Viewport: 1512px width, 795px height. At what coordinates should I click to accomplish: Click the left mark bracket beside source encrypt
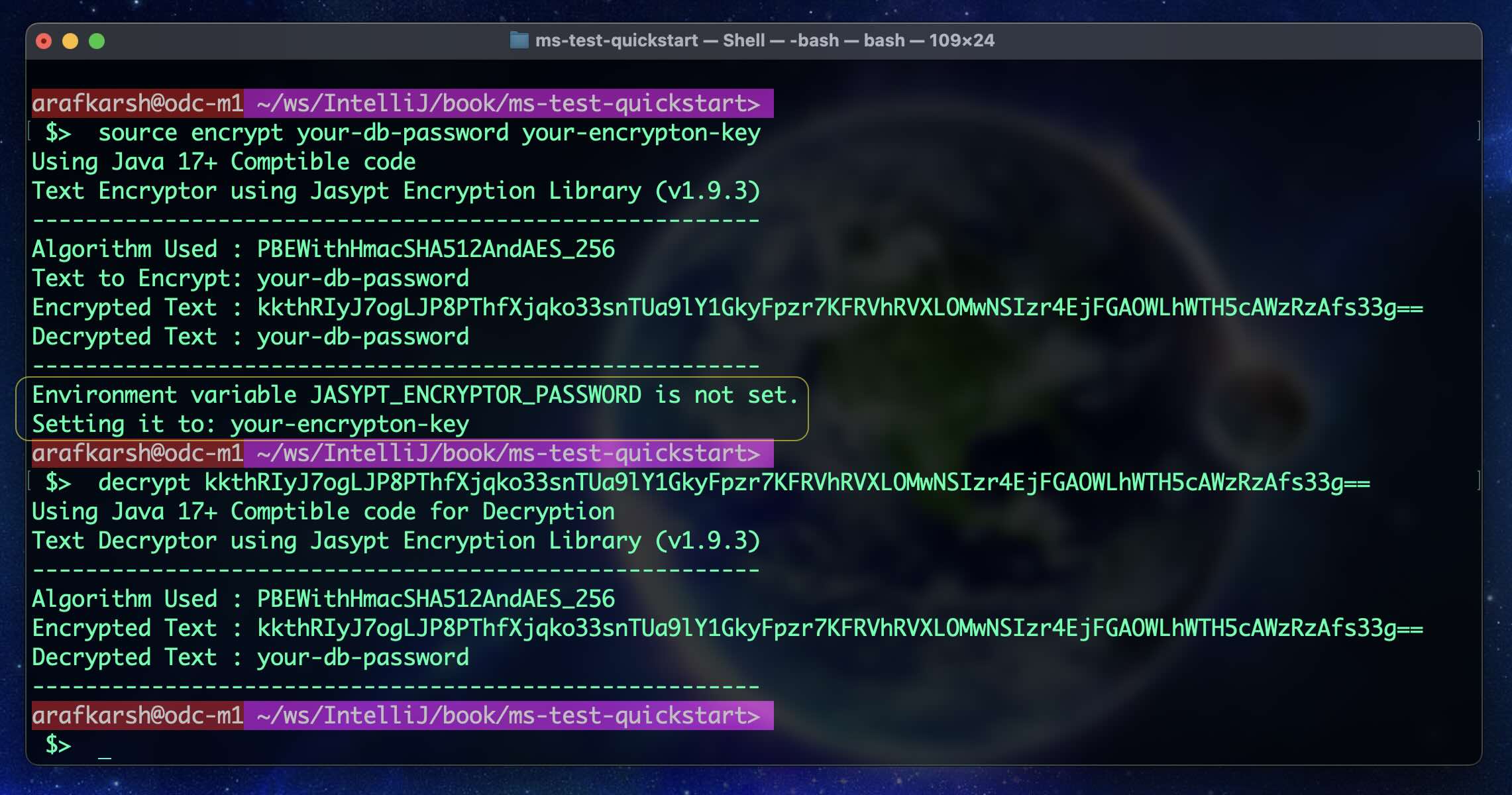tap(30, 131)
